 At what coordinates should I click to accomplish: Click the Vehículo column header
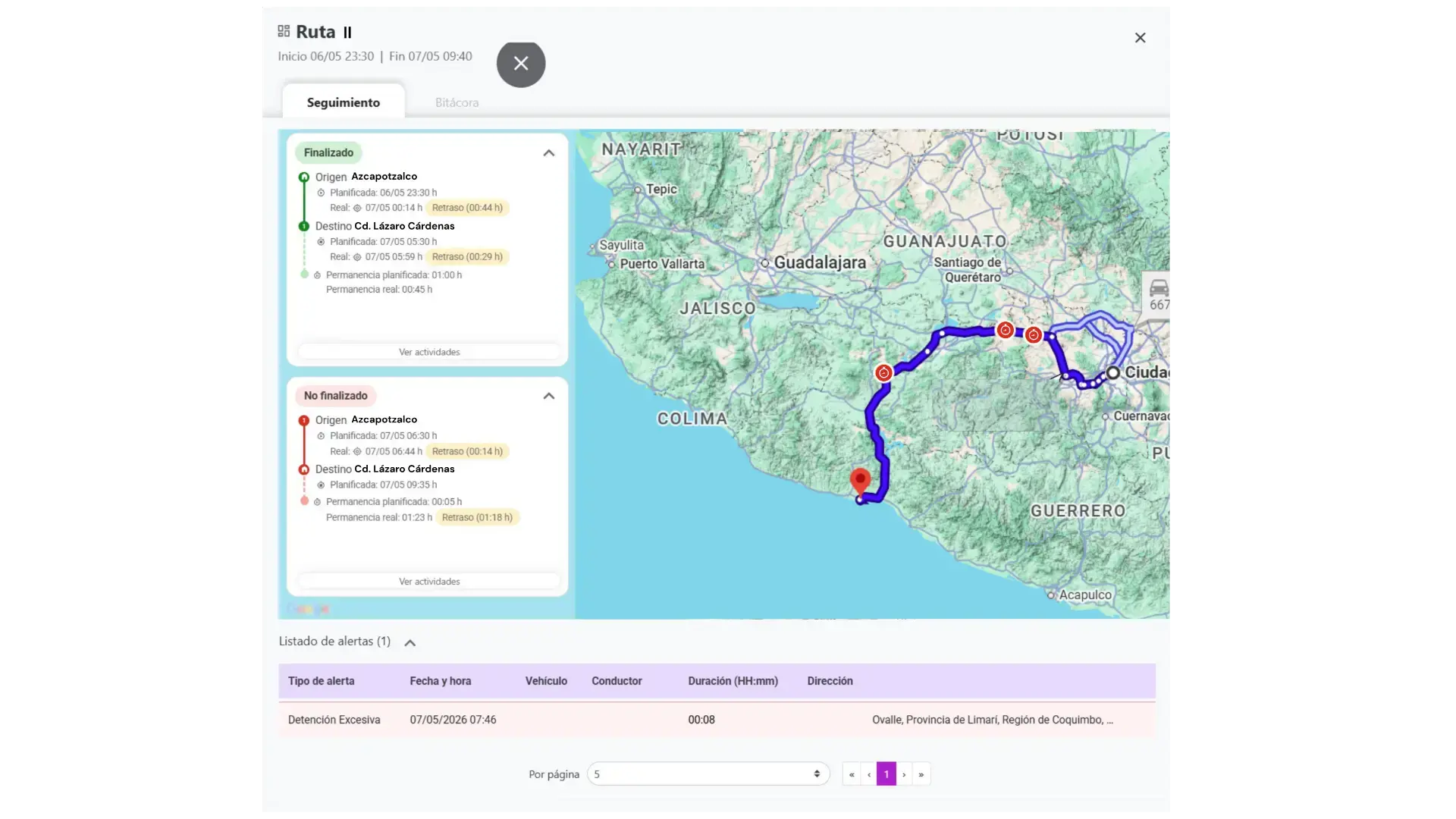point(546,681)
